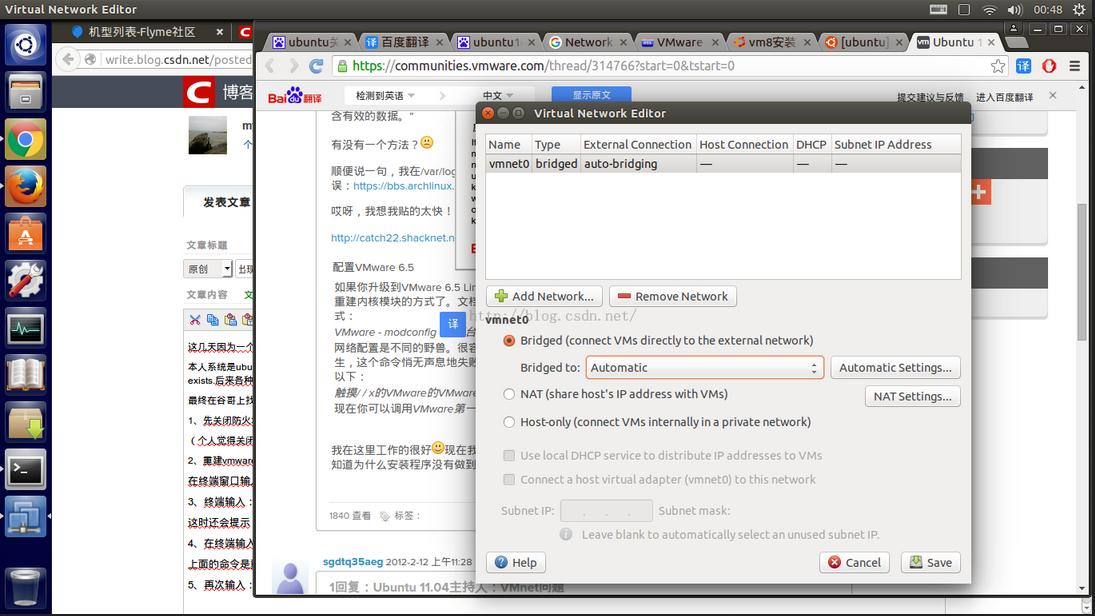
Task: Switch to the Network Google tab
Action: point(588,42)
